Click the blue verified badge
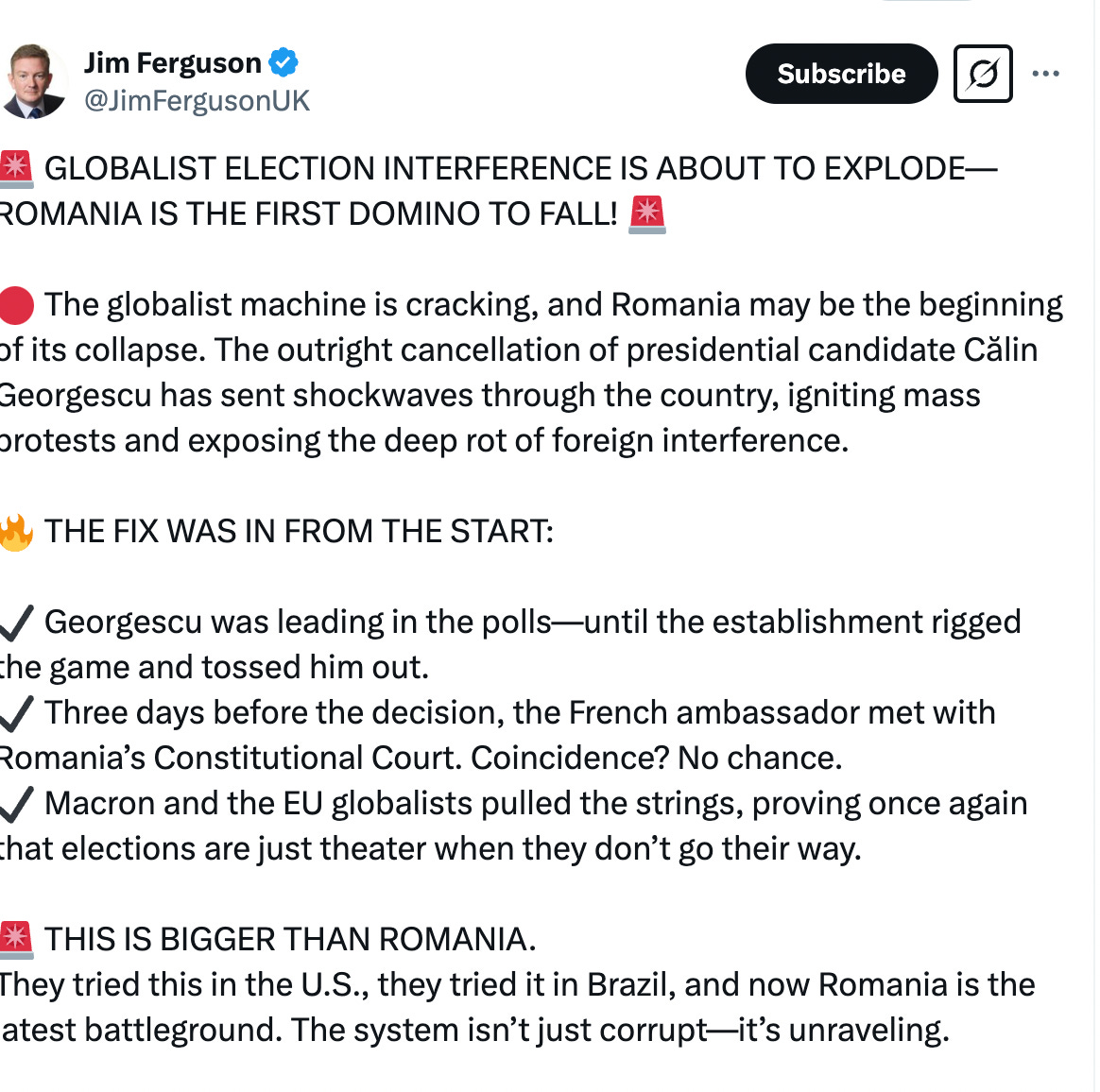This screenshot has height=1092, width=1100. click(284, 62)
